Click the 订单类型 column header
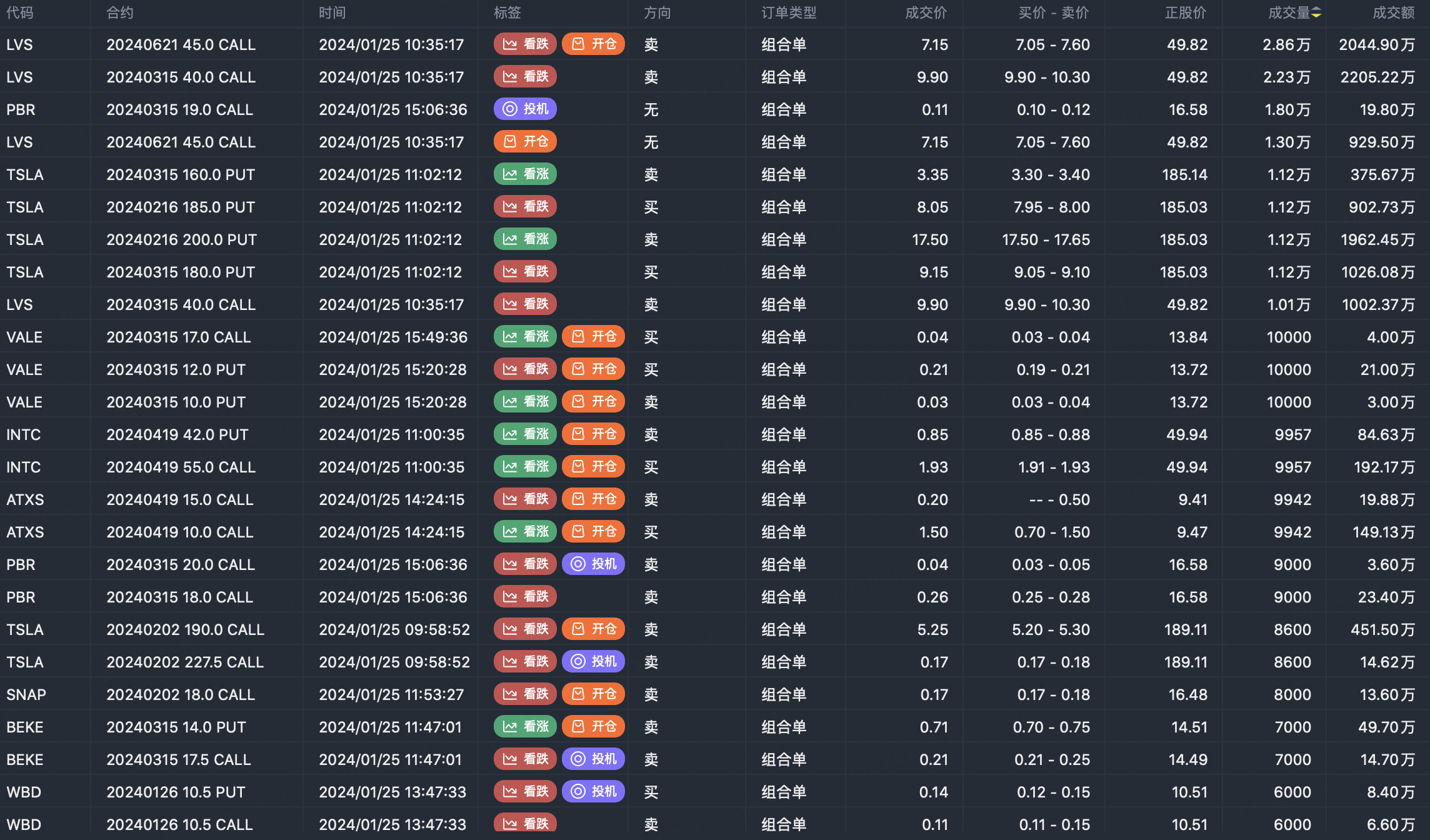 pyautogui.click(x=789, y=13)
